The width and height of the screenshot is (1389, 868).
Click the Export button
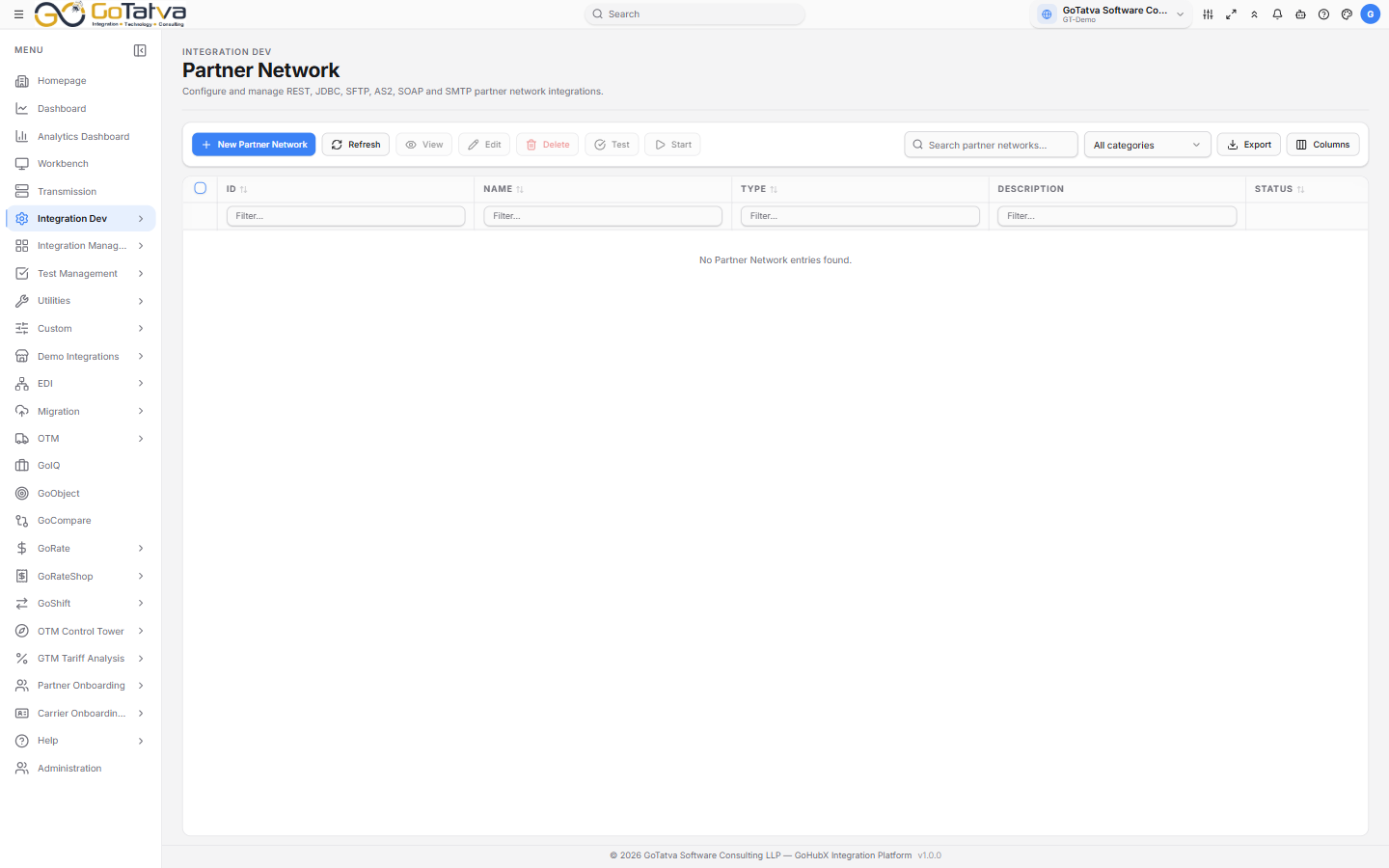point(1249,145)
